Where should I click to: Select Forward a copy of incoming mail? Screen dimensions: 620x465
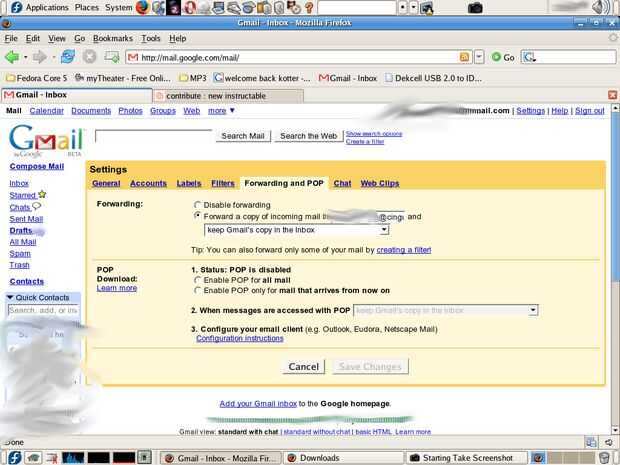tap(197, 216)
